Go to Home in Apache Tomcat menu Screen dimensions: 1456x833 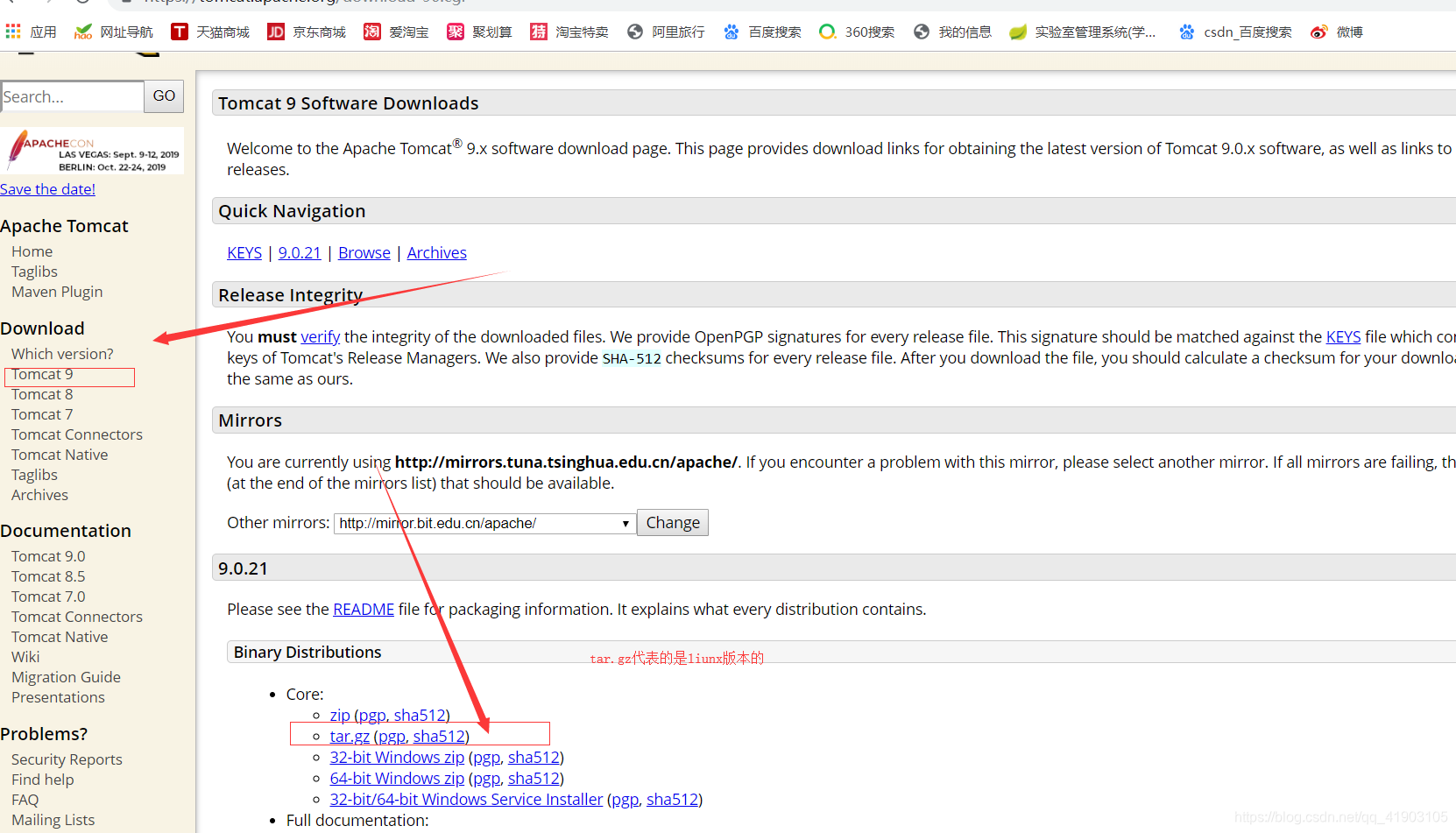pos(32,251)
